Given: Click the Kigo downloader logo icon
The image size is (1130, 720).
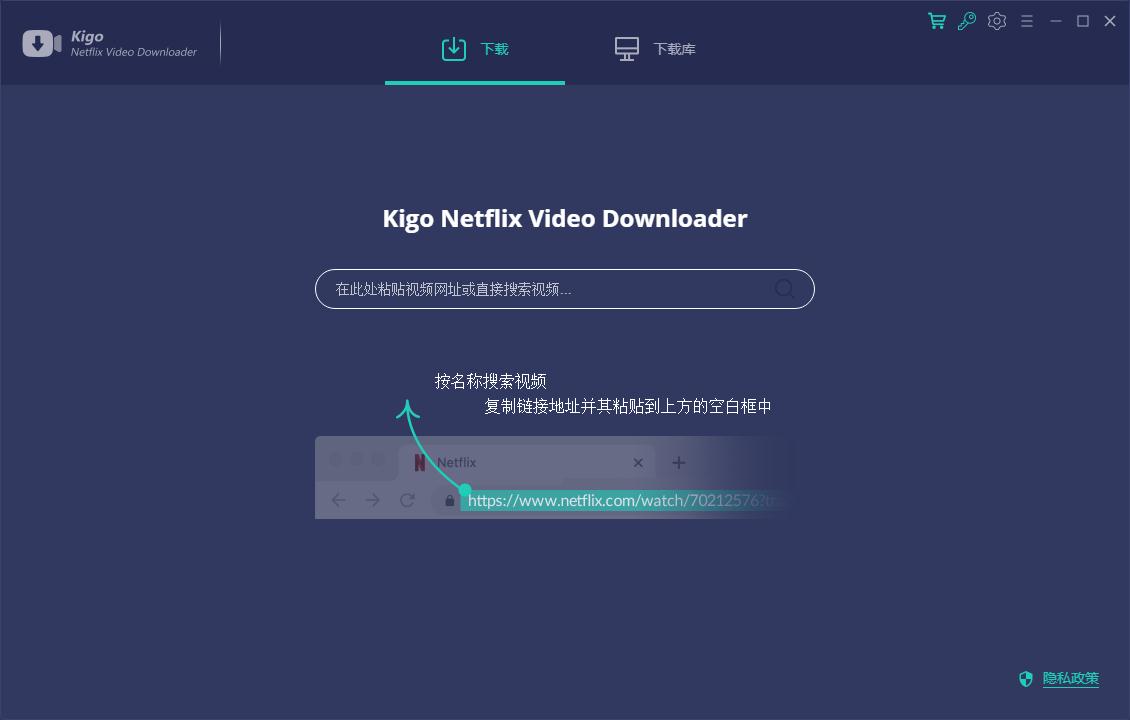Looking at the screenshot, I should point(40,42).
